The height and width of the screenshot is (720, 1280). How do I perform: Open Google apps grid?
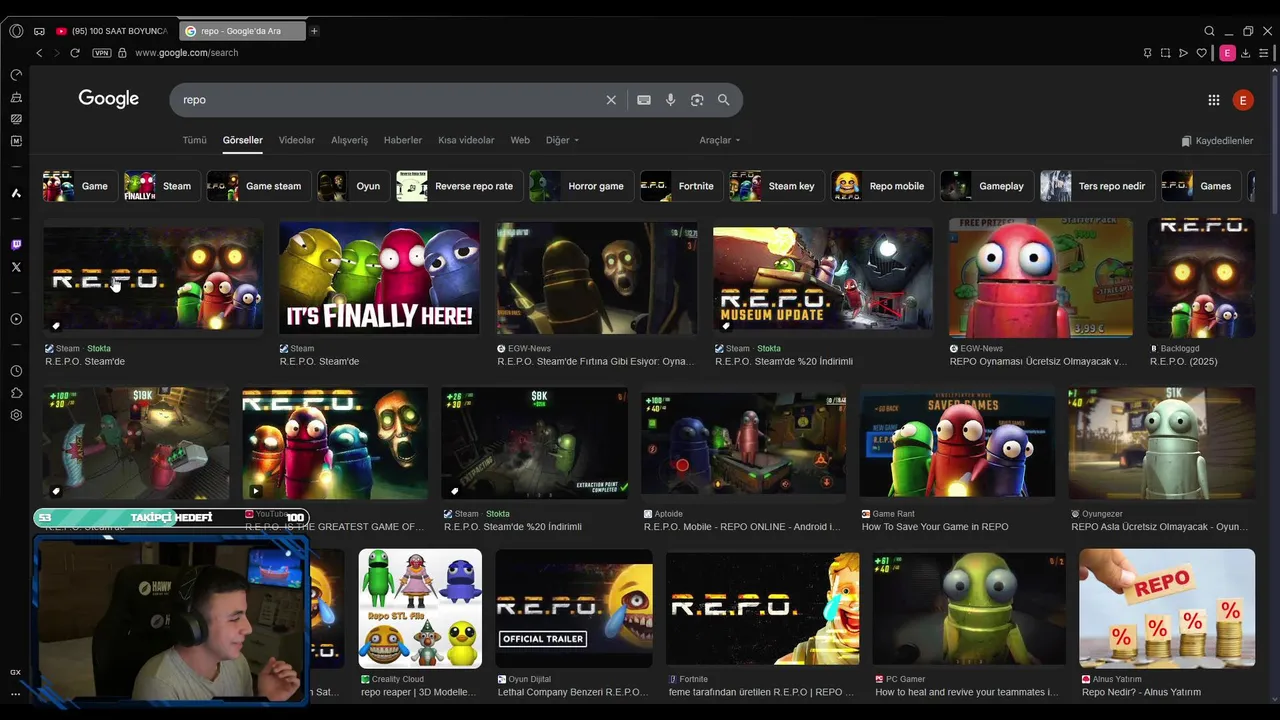point(1214,100)
